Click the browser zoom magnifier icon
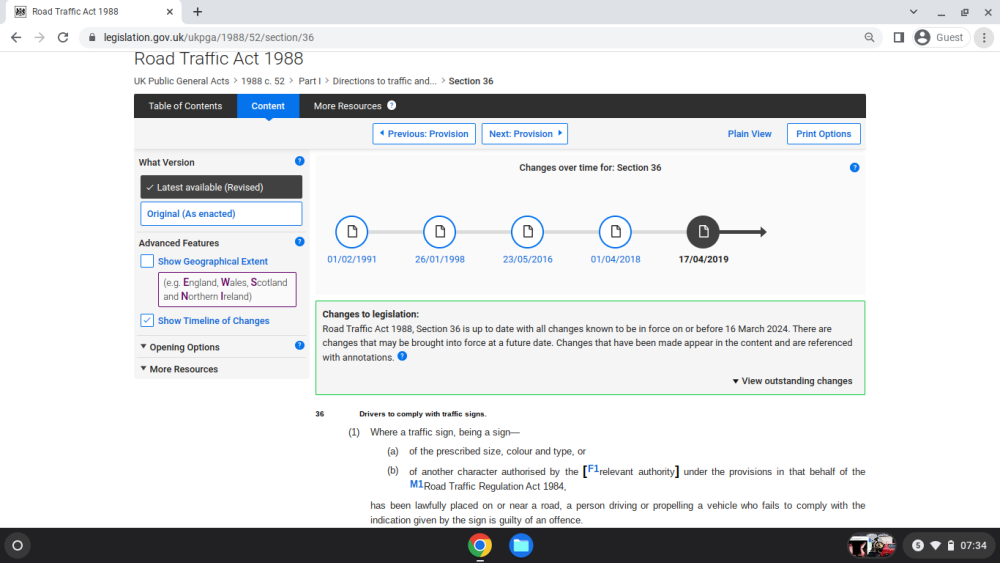Image resolution: width=1000 pixels, height=563 pixels. click(x=869, y=38)
